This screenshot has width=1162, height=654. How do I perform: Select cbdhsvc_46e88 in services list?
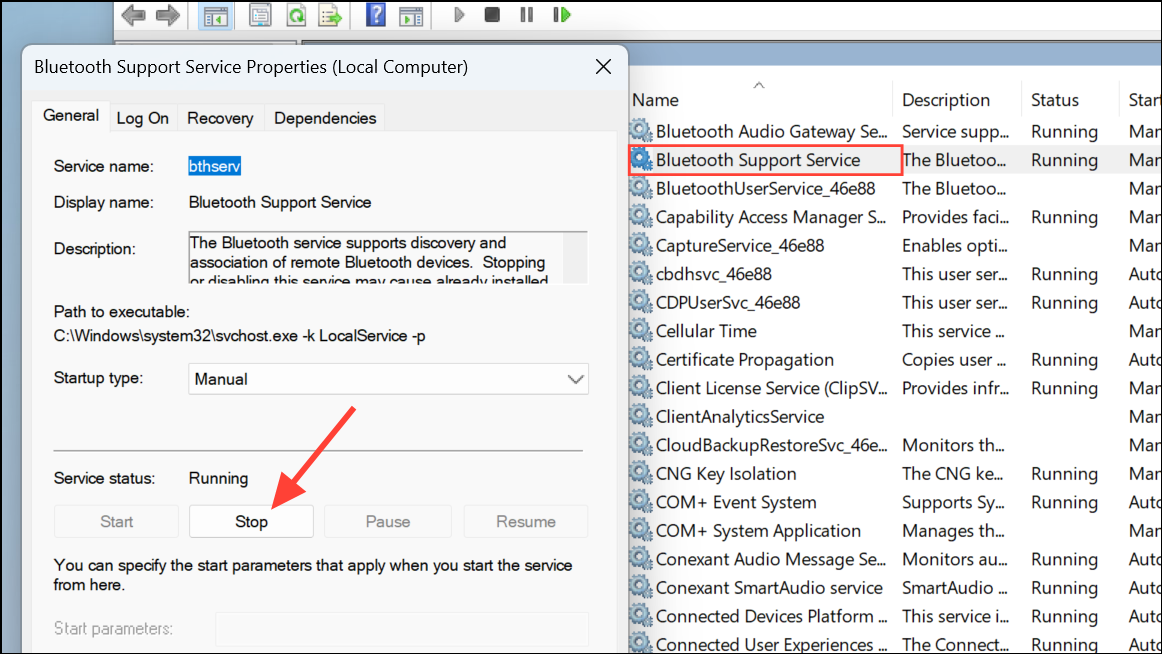click(x=714, y=274)
